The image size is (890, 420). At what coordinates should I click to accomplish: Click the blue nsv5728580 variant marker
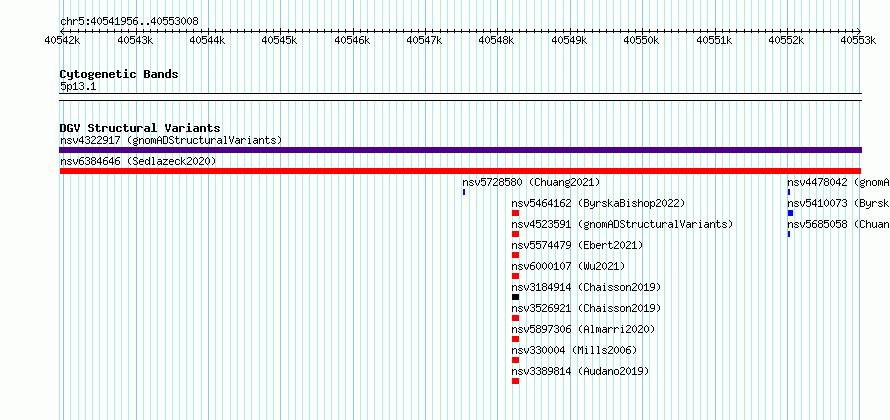464,192
